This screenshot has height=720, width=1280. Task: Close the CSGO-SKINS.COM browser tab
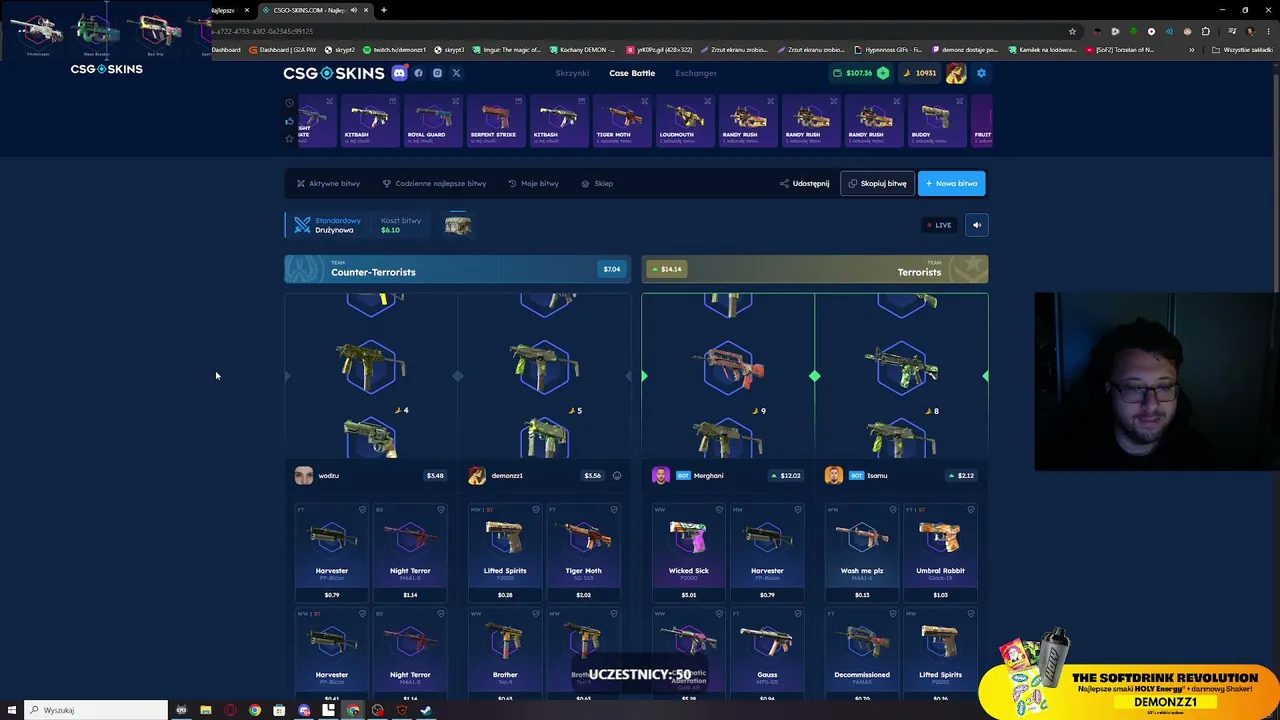366,10
